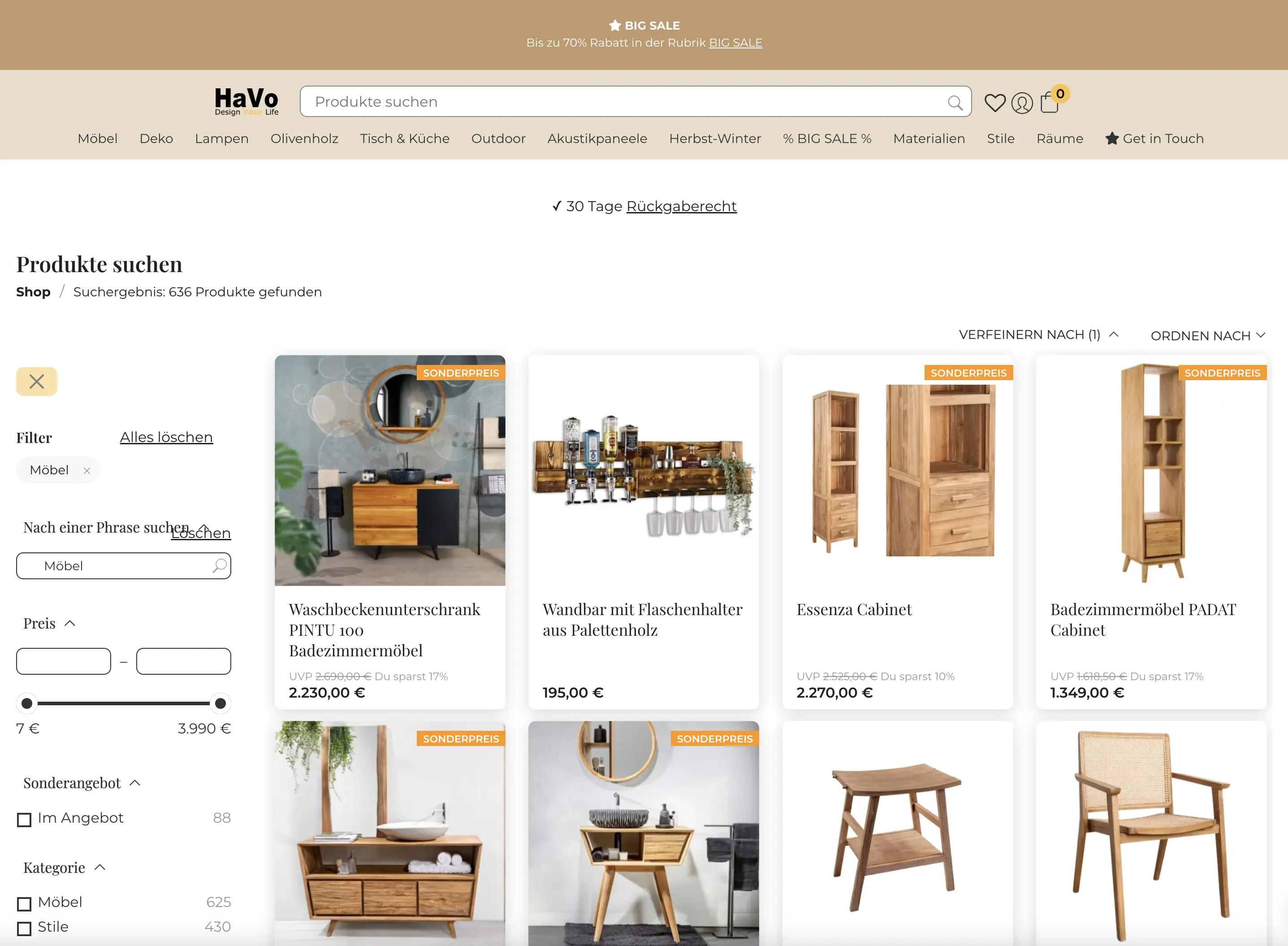
Task: Close the filter panel with X button
Action: [x=37, y=382]
